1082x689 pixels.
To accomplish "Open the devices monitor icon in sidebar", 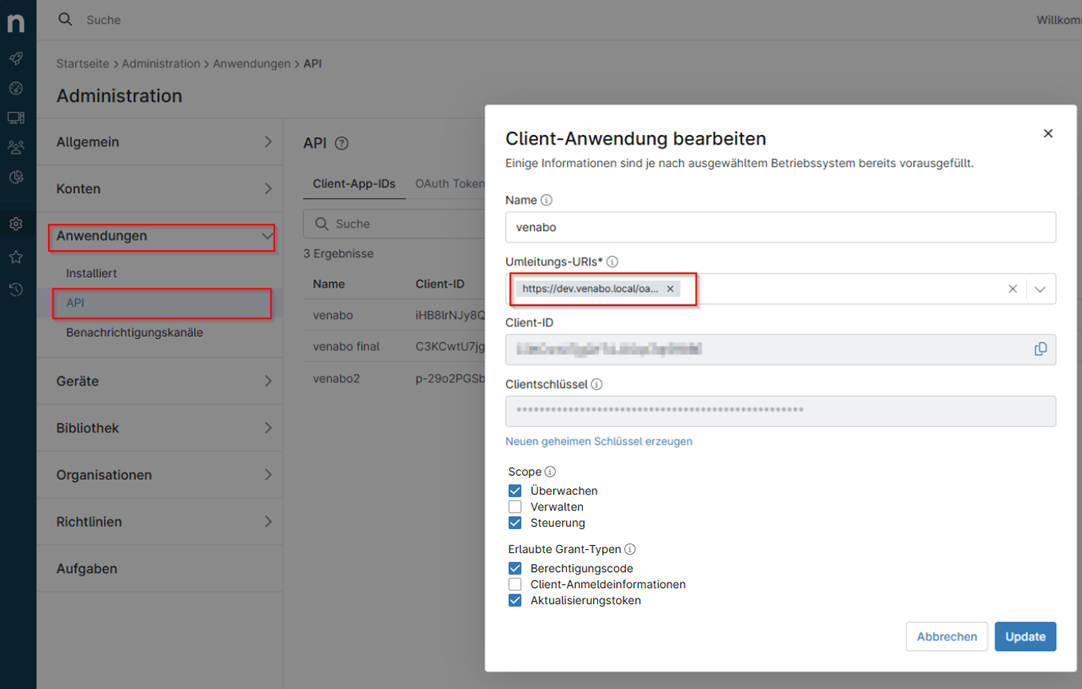I will [x=16, y=118].
